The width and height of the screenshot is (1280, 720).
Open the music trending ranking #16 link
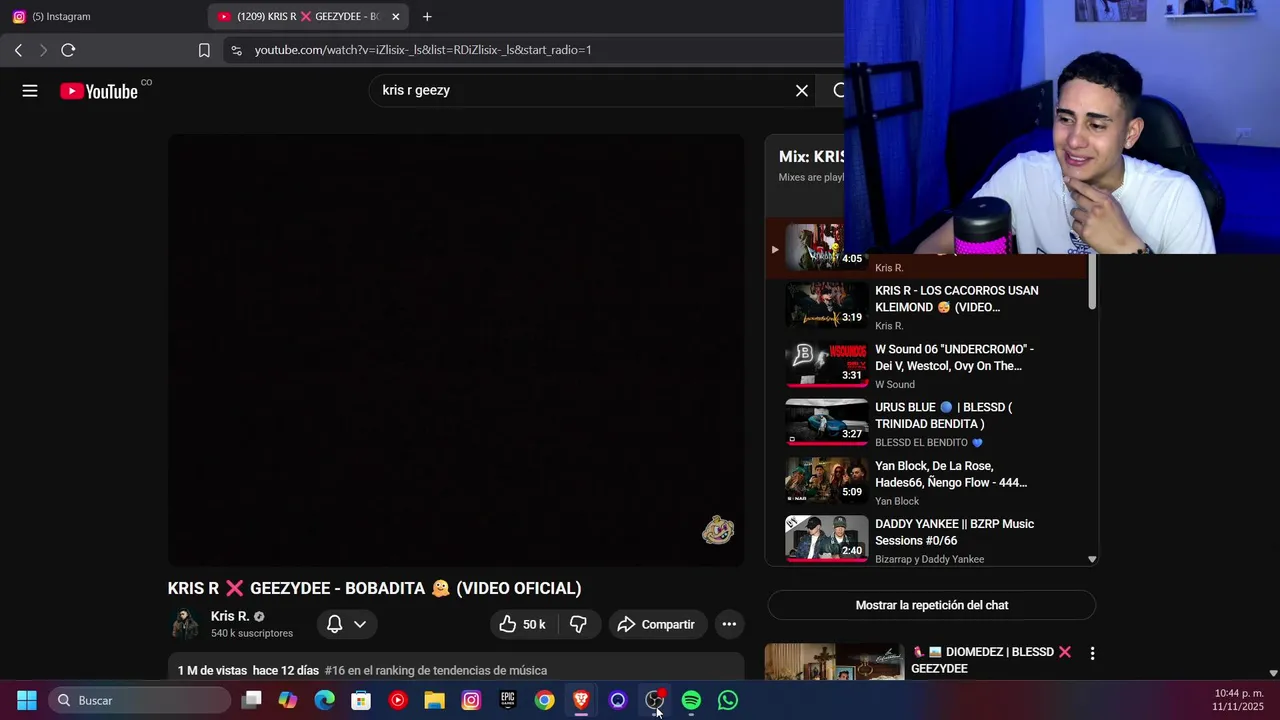[436, 671]
